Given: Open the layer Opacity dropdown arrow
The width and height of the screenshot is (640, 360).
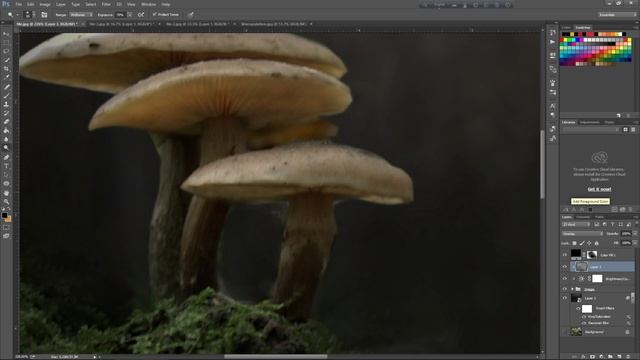Looking at the screenshot, I should click(x=635, y=234).
